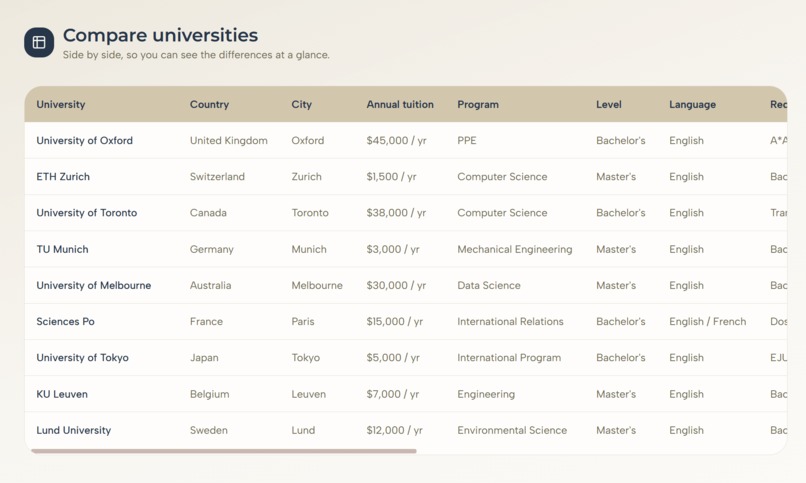The image size is (806, 483).
Task: Select the KU Leuven row name
Action: tap(62, 394)
